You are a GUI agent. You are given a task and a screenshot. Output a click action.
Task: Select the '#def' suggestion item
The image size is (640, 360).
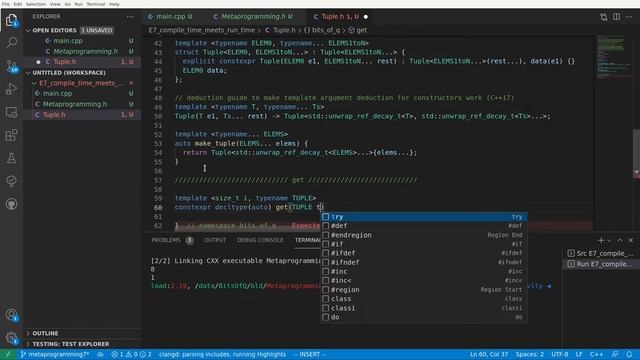coord(423,226)
